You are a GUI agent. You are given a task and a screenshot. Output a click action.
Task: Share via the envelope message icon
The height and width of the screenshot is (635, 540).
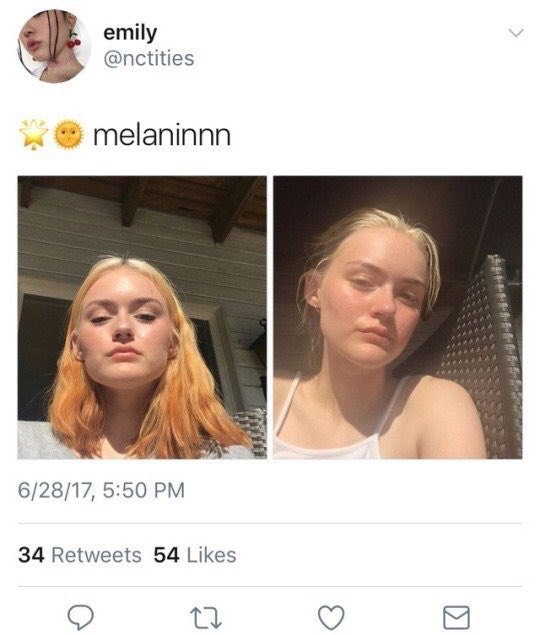(457, 618)
